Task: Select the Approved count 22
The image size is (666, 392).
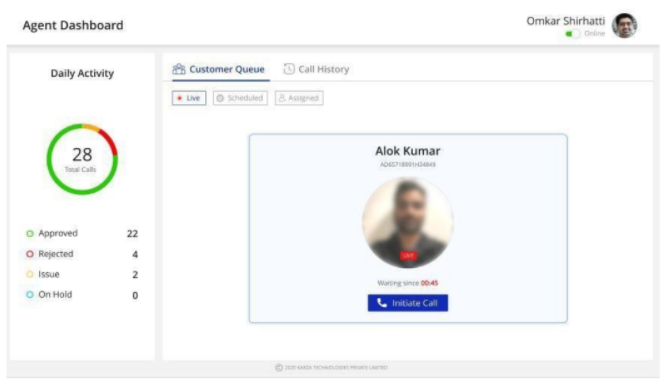Action: tap(133, 234)
